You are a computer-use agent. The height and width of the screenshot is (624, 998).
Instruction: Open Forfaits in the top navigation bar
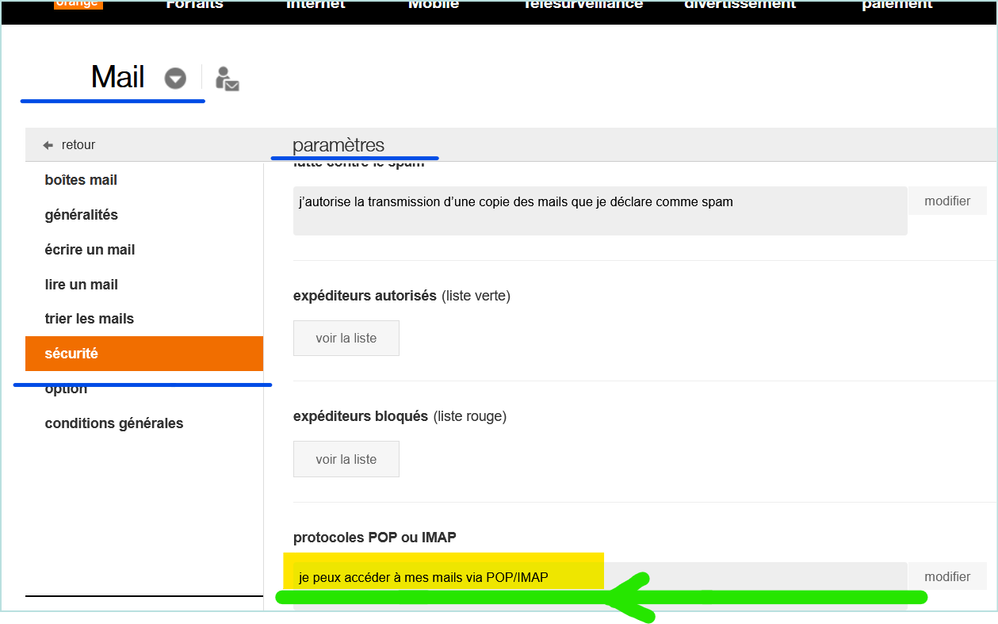click(x=195, y=5)
